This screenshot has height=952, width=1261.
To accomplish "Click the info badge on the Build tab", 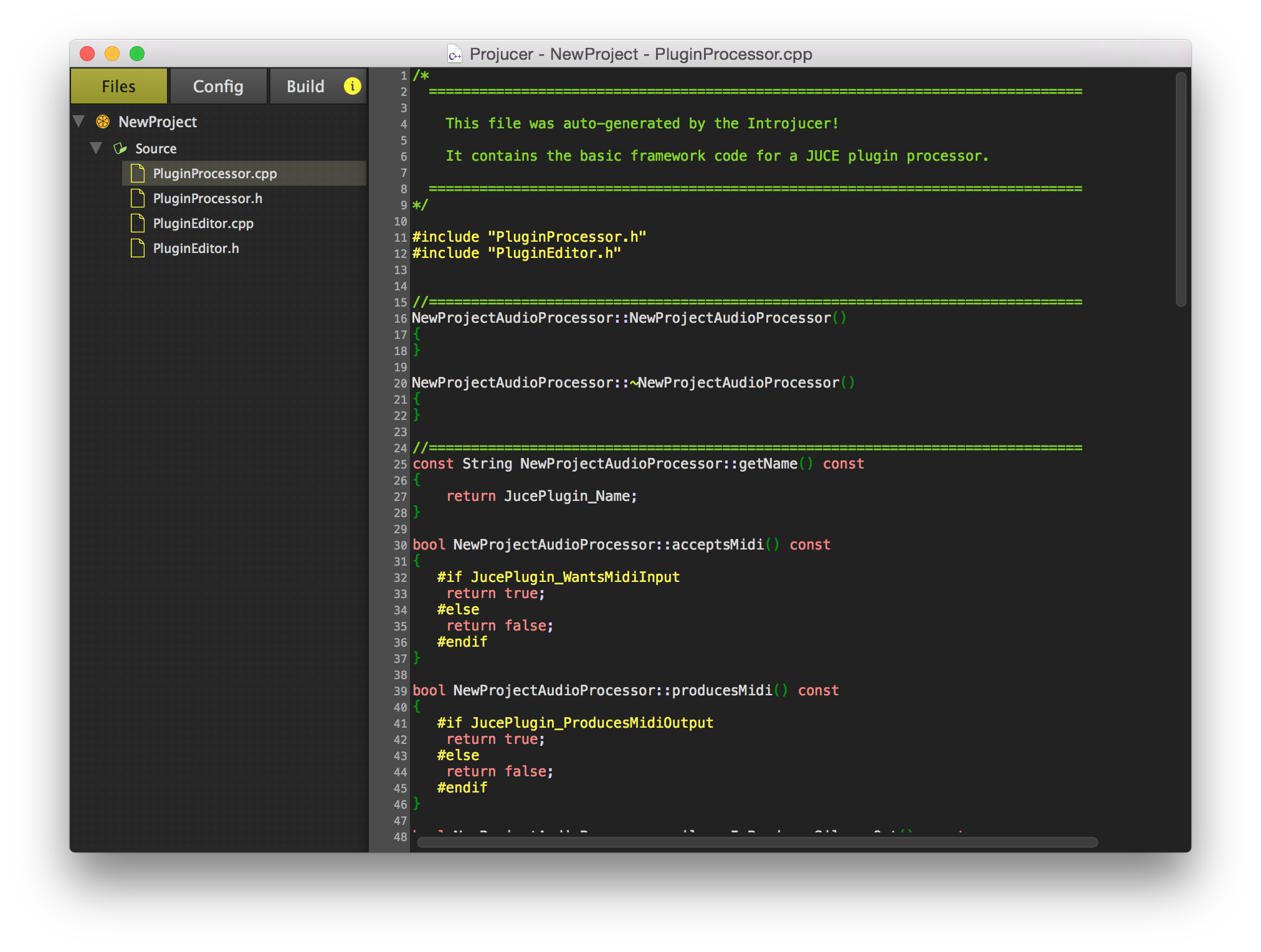I will pos(352,86).
